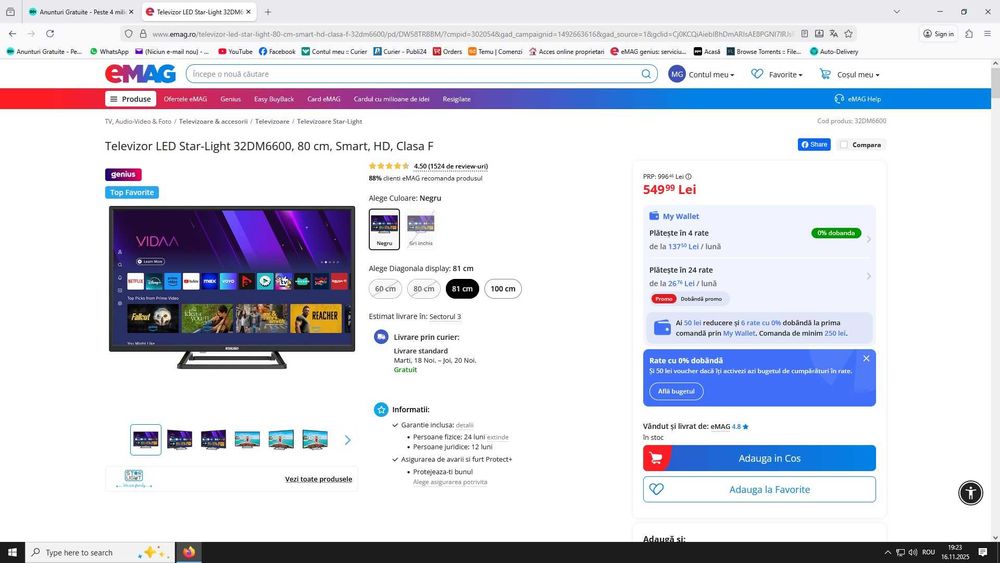This screenshot has height=563, width=1000.
Task: Select the 80 cm diagonal option
Action: point(423,289)
